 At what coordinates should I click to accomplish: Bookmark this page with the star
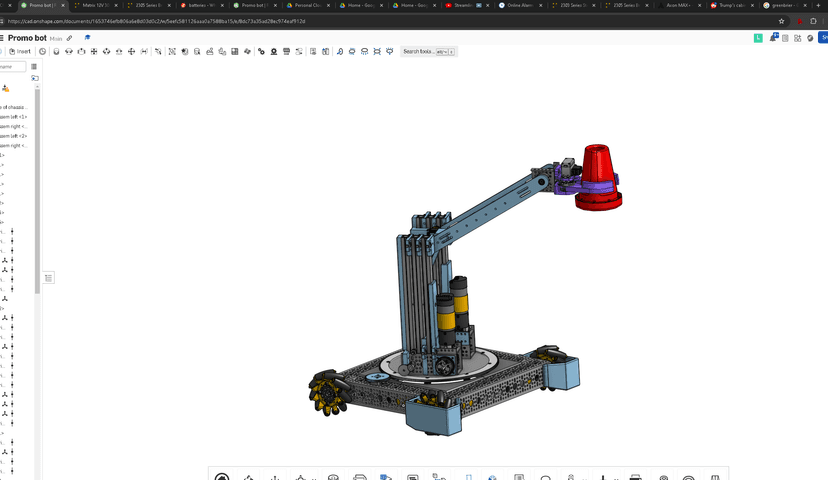coord(782,21)
